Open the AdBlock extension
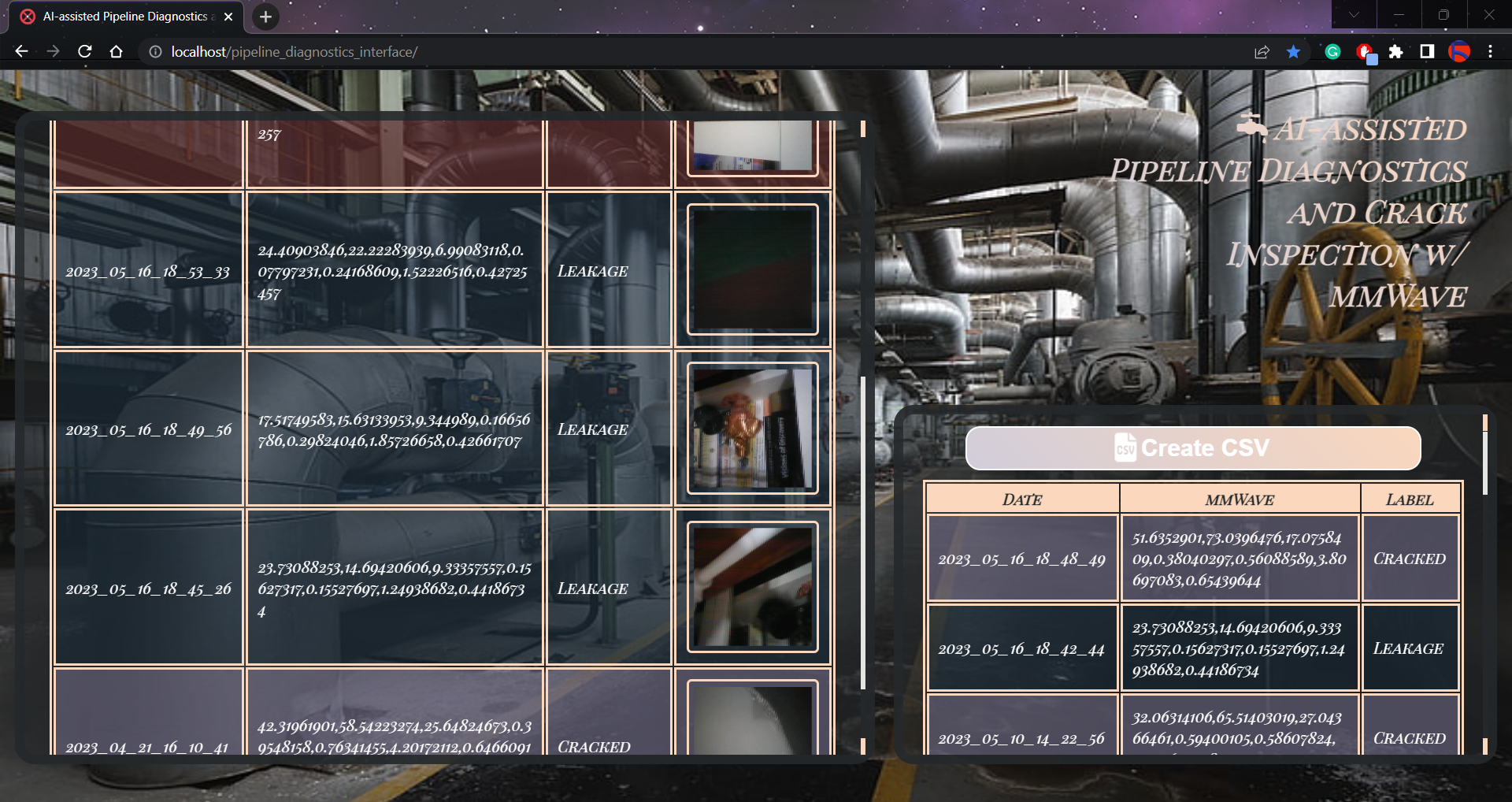Screen dimensions: 1512x802 [1366, 52]
